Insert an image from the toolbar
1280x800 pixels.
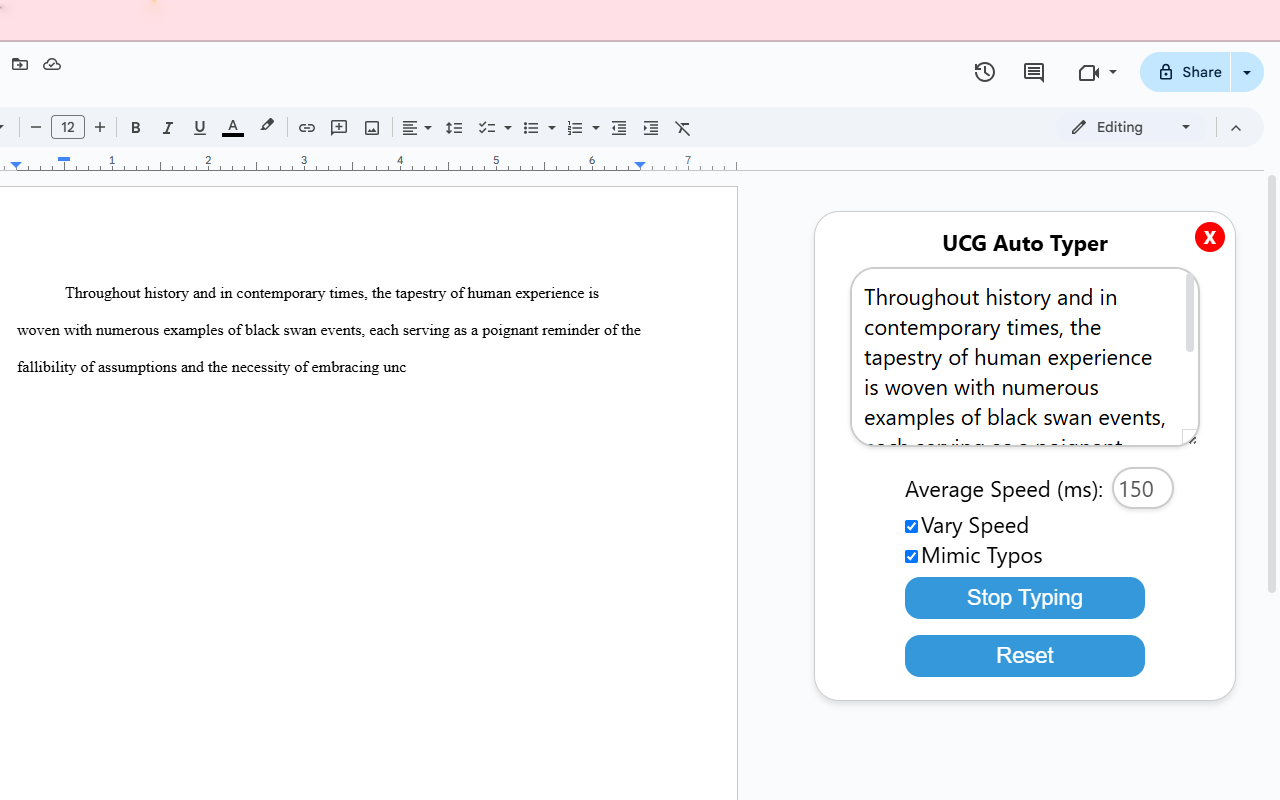point(372,128)
